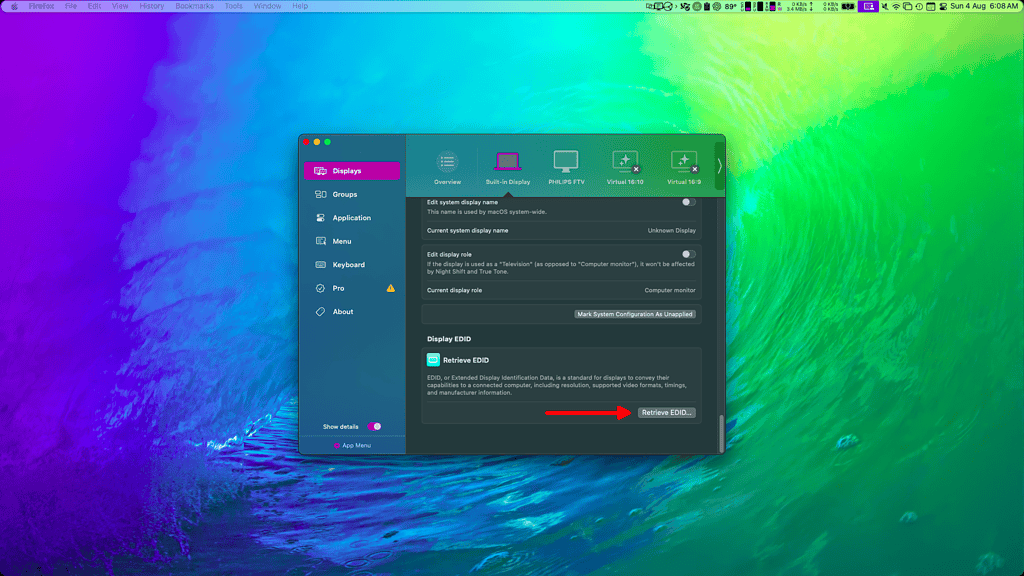The height and width of the screenshot is (576, 1024).
Task: Disable the Show details toggle
Action: pyautogui.click(x=376, y=425)
